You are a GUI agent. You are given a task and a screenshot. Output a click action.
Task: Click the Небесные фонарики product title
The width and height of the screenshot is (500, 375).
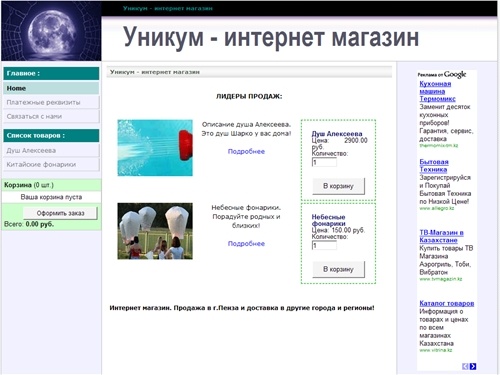click(328, 220)
